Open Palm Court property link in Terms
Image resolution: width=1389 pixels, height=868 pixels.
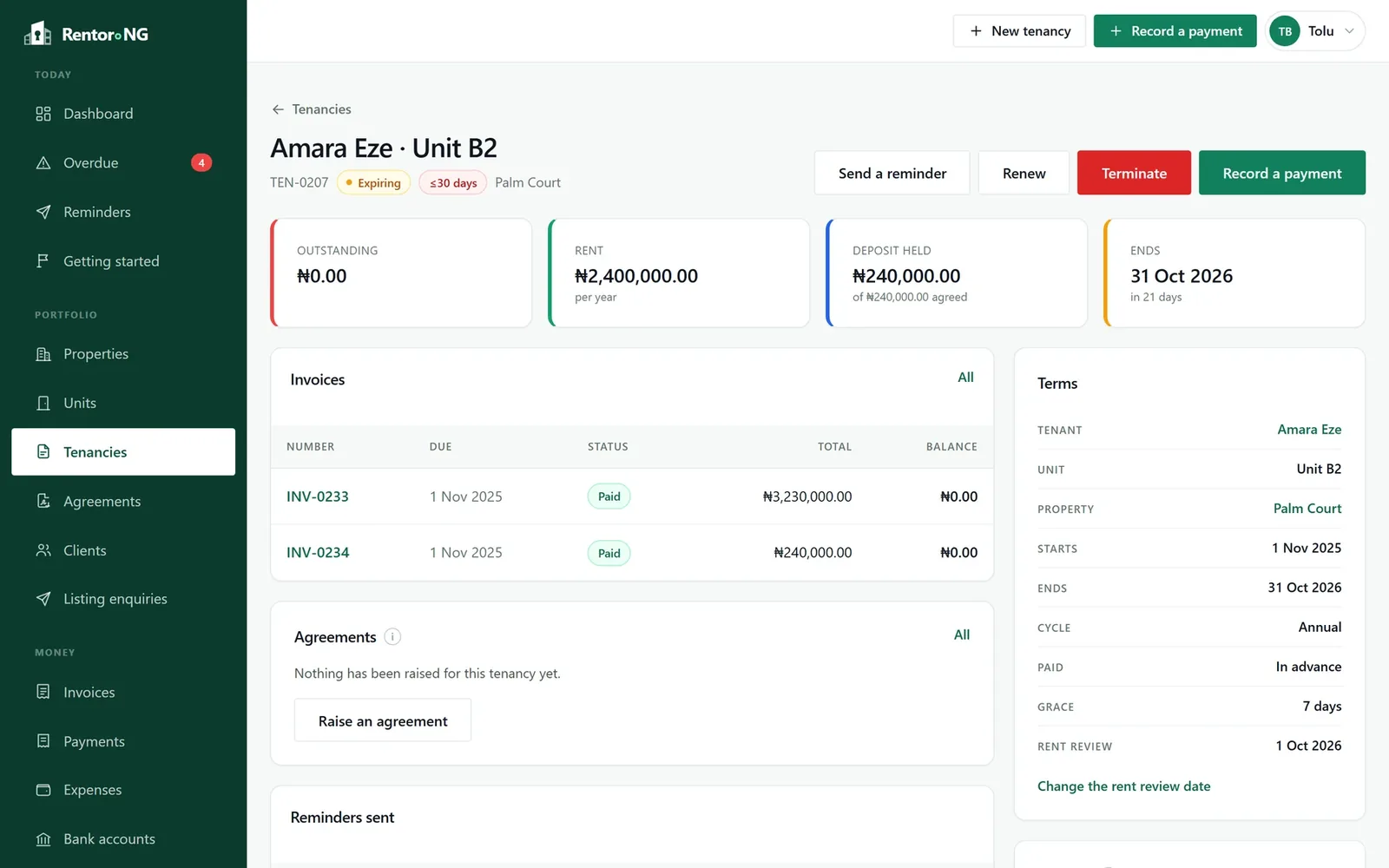coord(1307,509)
